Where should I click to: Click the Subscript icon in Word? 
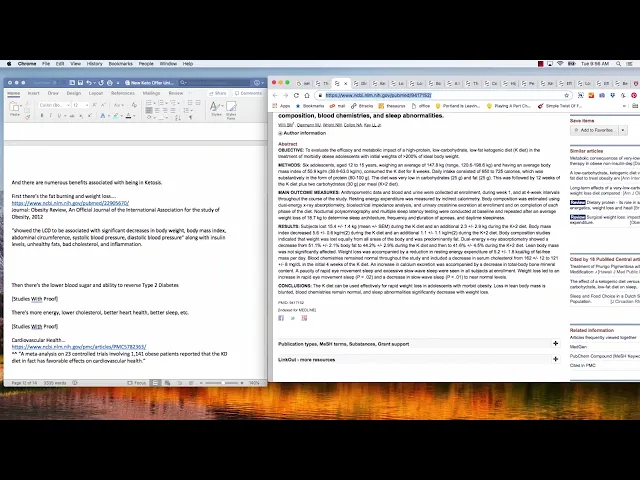81,116
